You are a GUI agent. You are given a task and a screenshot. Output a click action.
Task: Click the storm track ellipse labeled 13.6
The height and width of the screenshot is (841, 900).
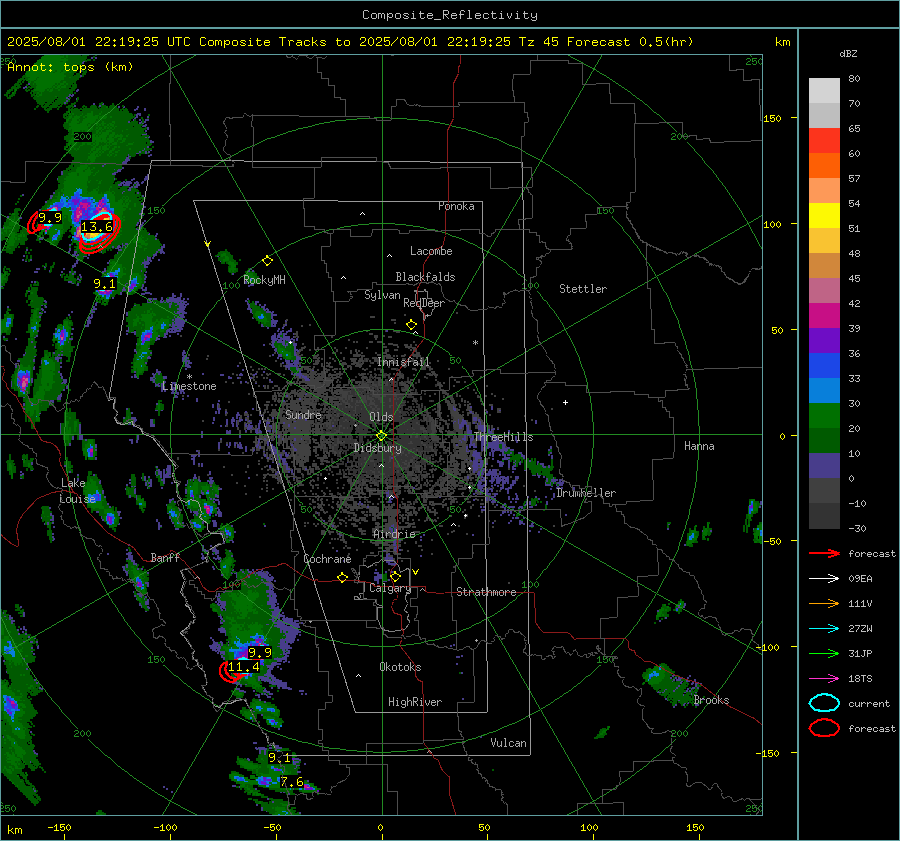coord(99,231)
